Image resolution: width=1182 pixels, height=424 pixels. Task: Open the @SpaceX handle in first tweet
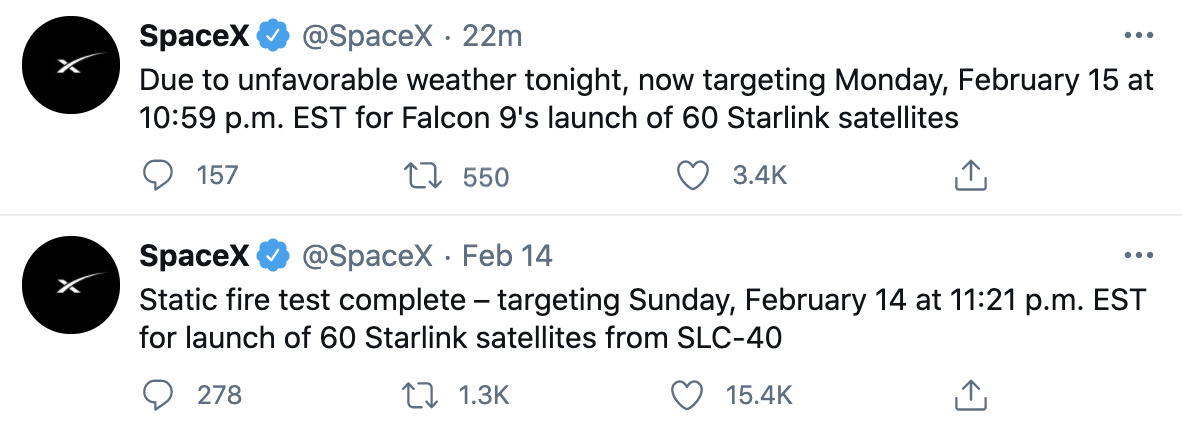[367, 37]
